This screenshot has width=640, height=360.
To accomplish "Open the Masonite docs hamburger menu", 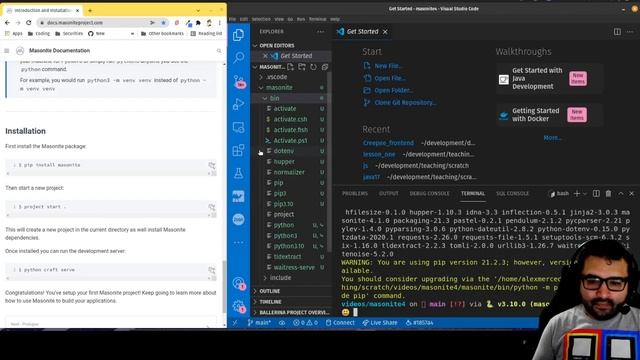I will pos(7,51).
